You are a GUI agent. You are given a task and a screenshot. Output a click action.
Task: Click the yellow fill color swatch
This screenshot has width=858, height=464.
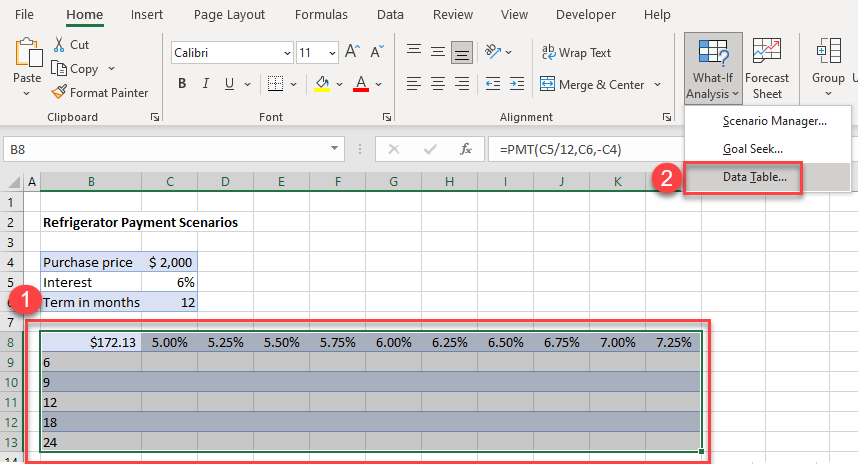coord(322,84)
